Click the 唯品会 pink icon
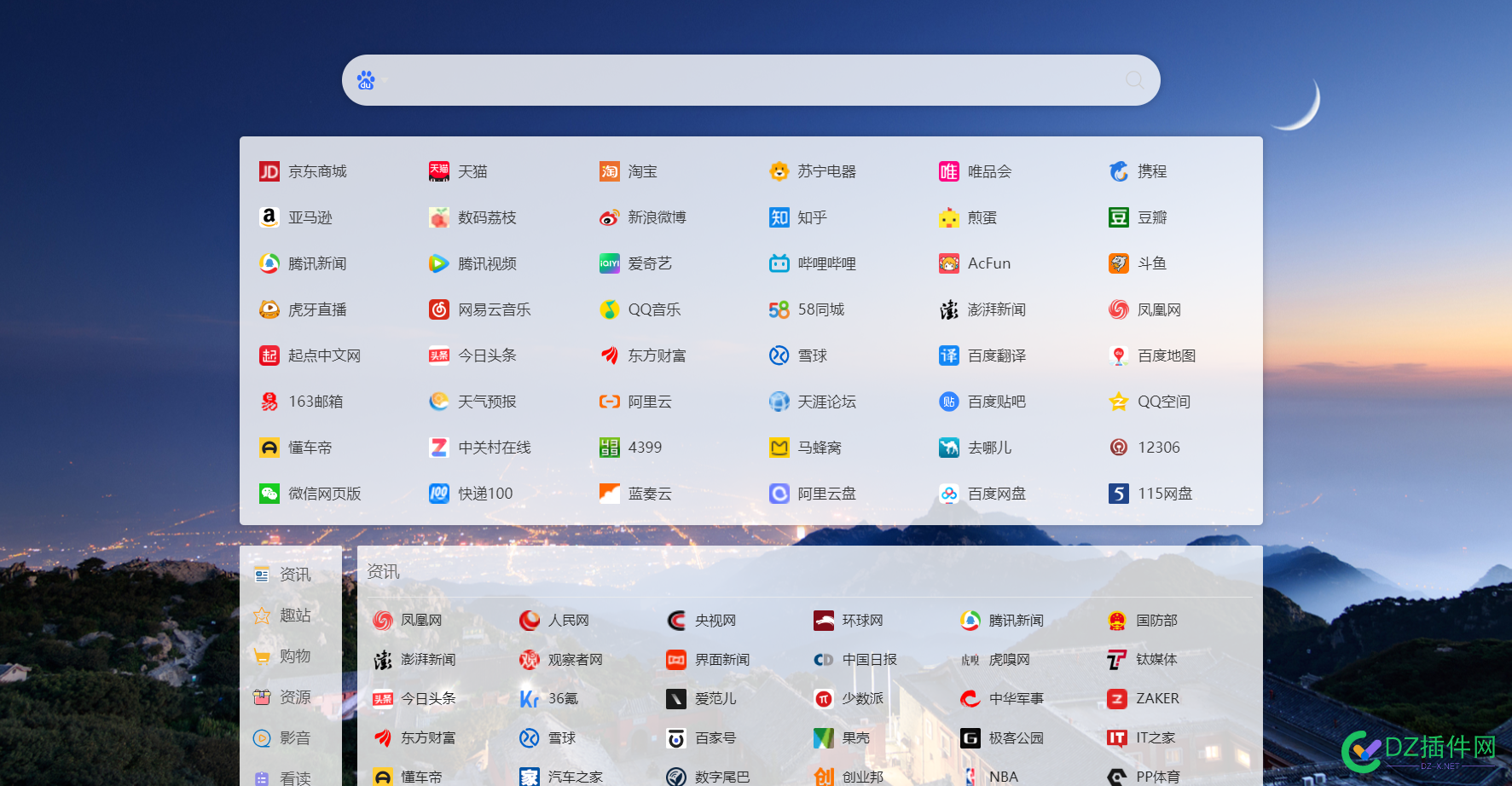Viewport: 1512px width, 786px height. pyautogui.click(x=949, y=171)
